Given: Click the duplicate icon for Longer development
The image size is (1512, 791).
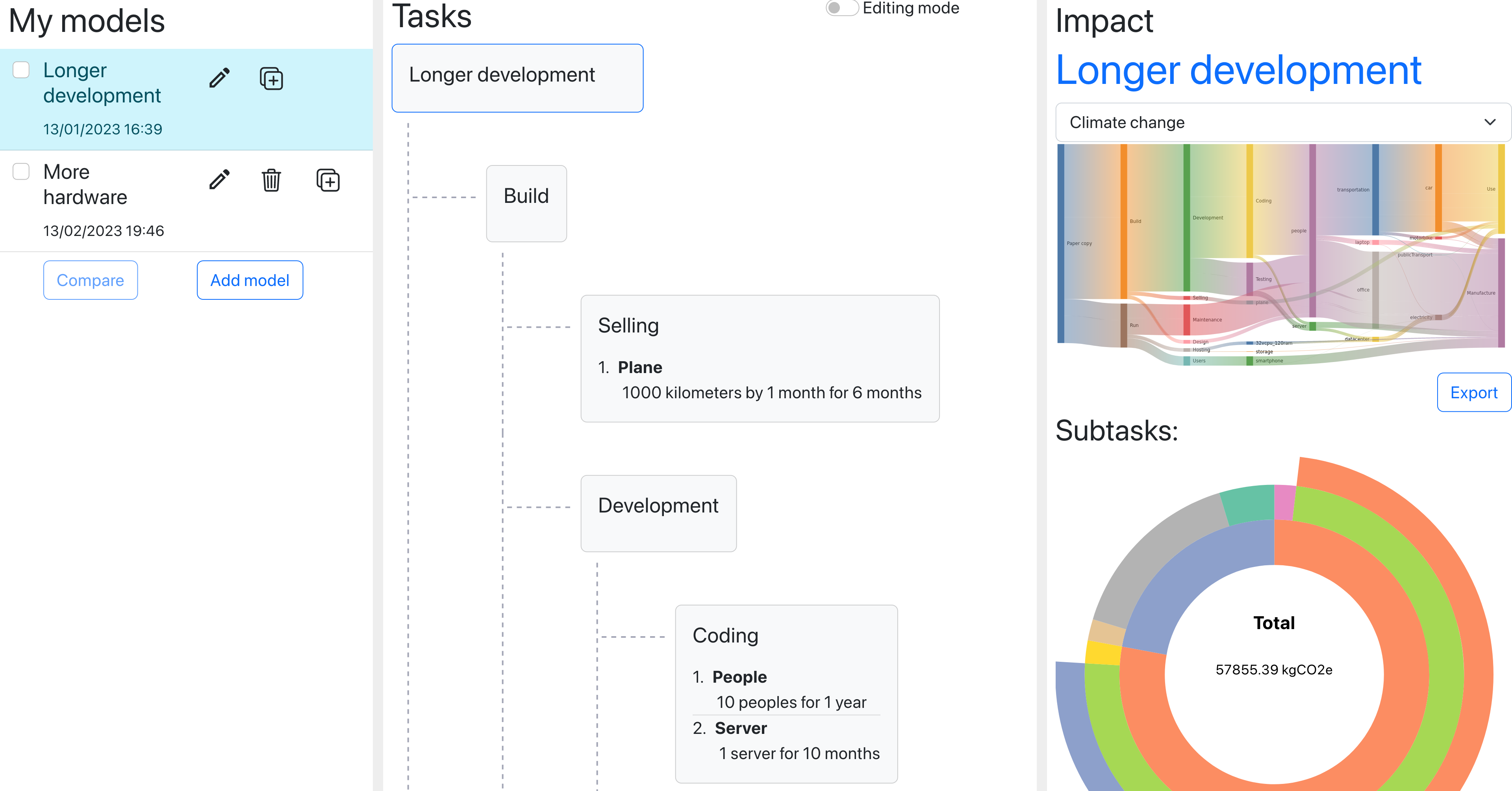Looking at the screenshot, I should tap(271, 79).
